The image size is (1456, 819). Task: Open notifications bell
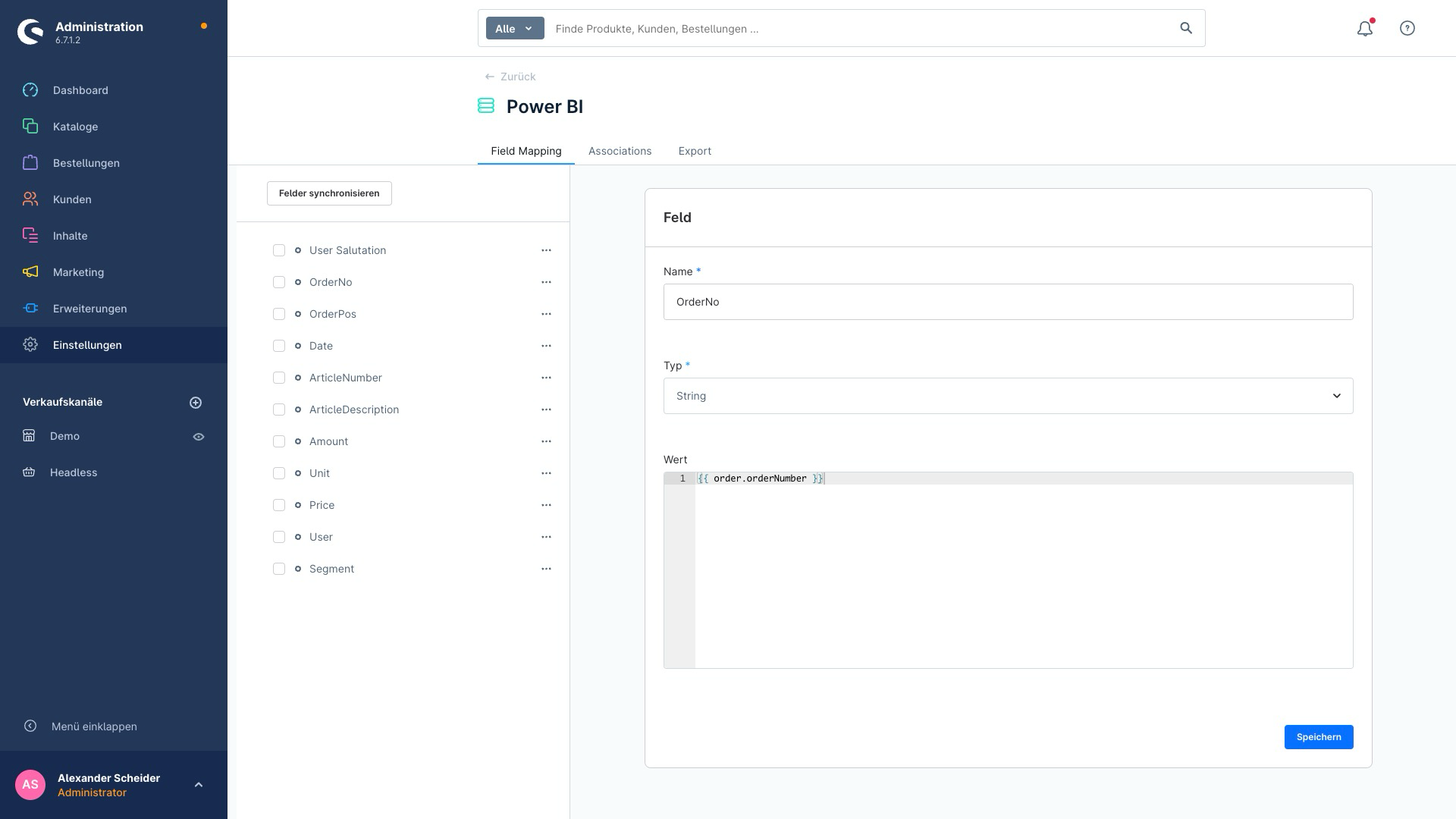pos(1365,28)
